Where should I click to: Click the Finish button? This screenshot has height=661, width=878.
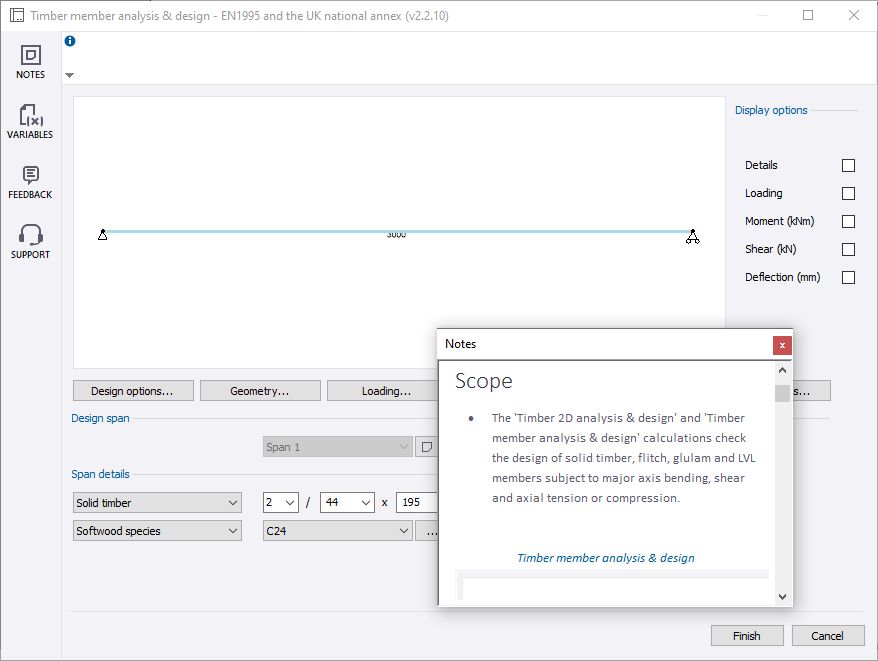pos(747,635)
